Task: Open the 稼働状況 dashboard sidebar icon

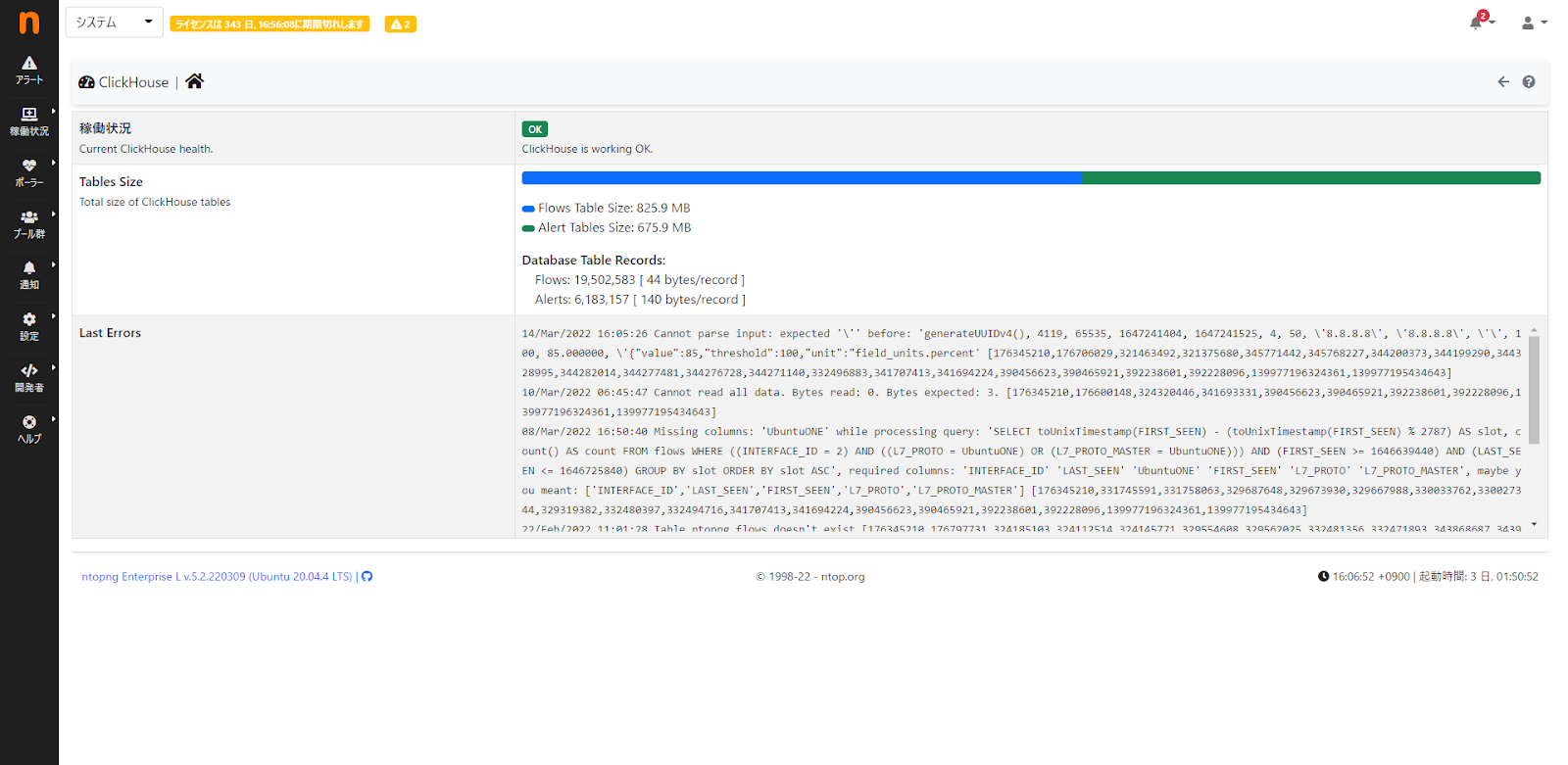Action: [x=29, y=114]
